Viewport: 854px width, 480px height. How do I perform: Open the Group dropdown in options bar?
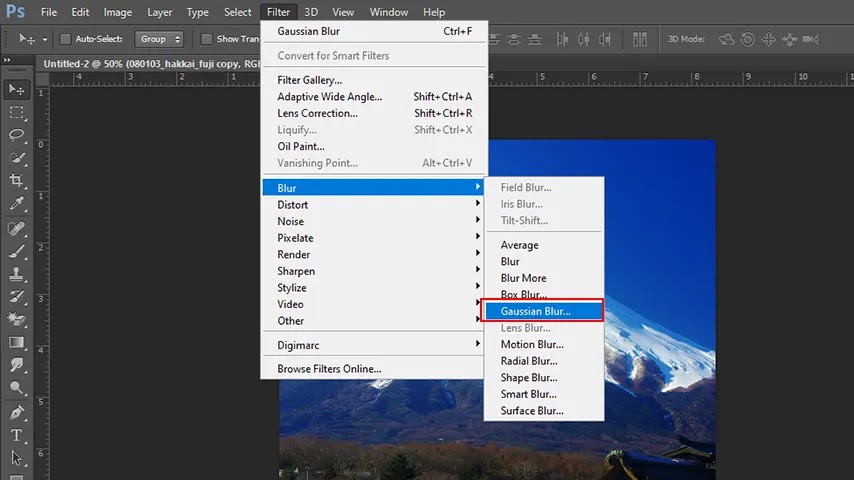click(159, 39)
